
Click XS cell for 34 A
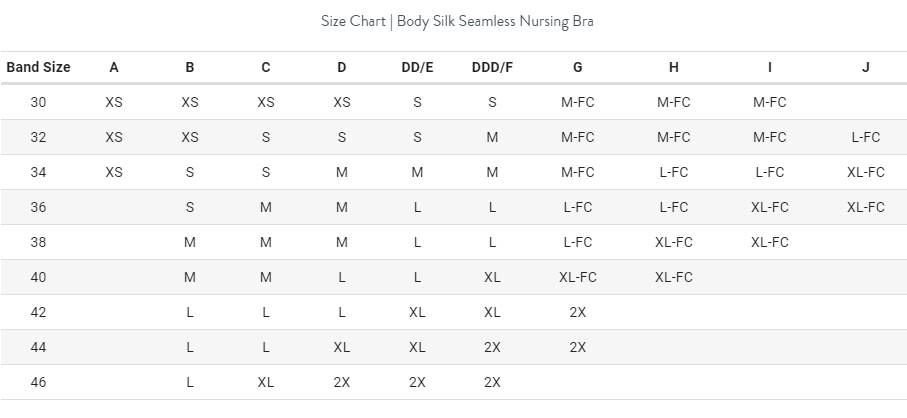tap(114, 172)
